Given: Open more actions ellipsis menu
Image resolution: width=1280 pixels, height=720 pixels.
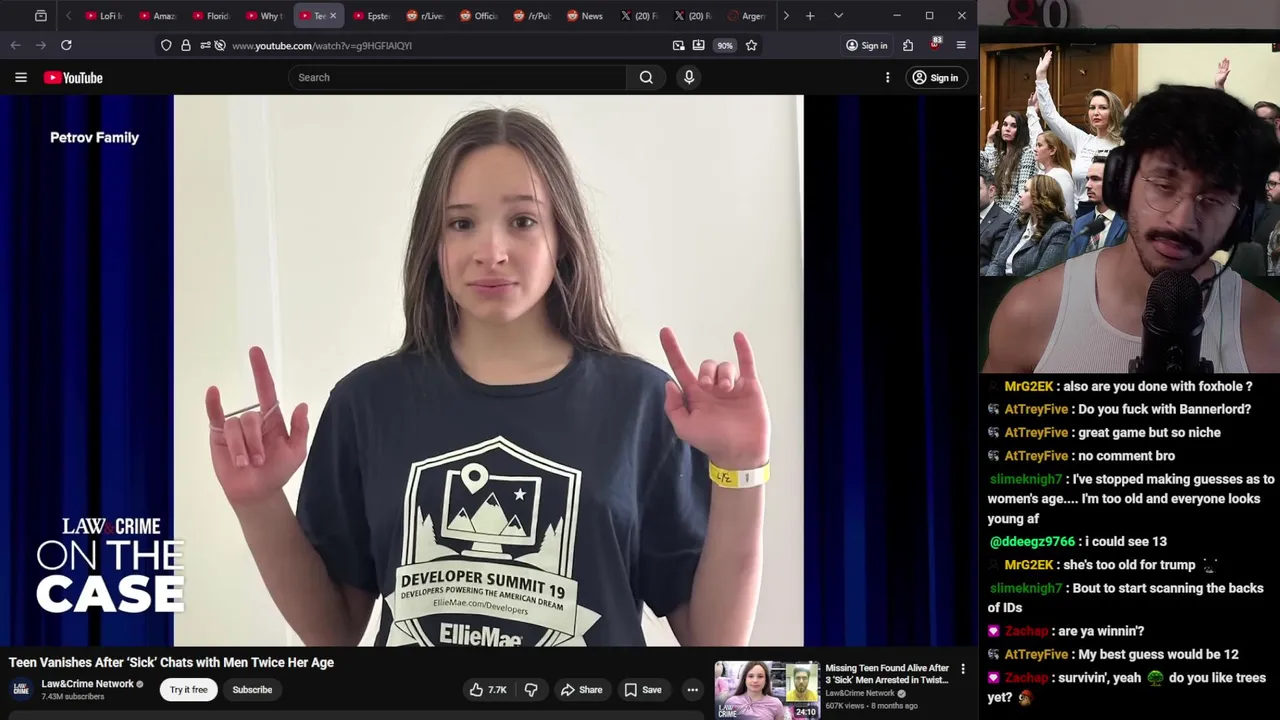Looking at the screenshot, I should (692, 689).
